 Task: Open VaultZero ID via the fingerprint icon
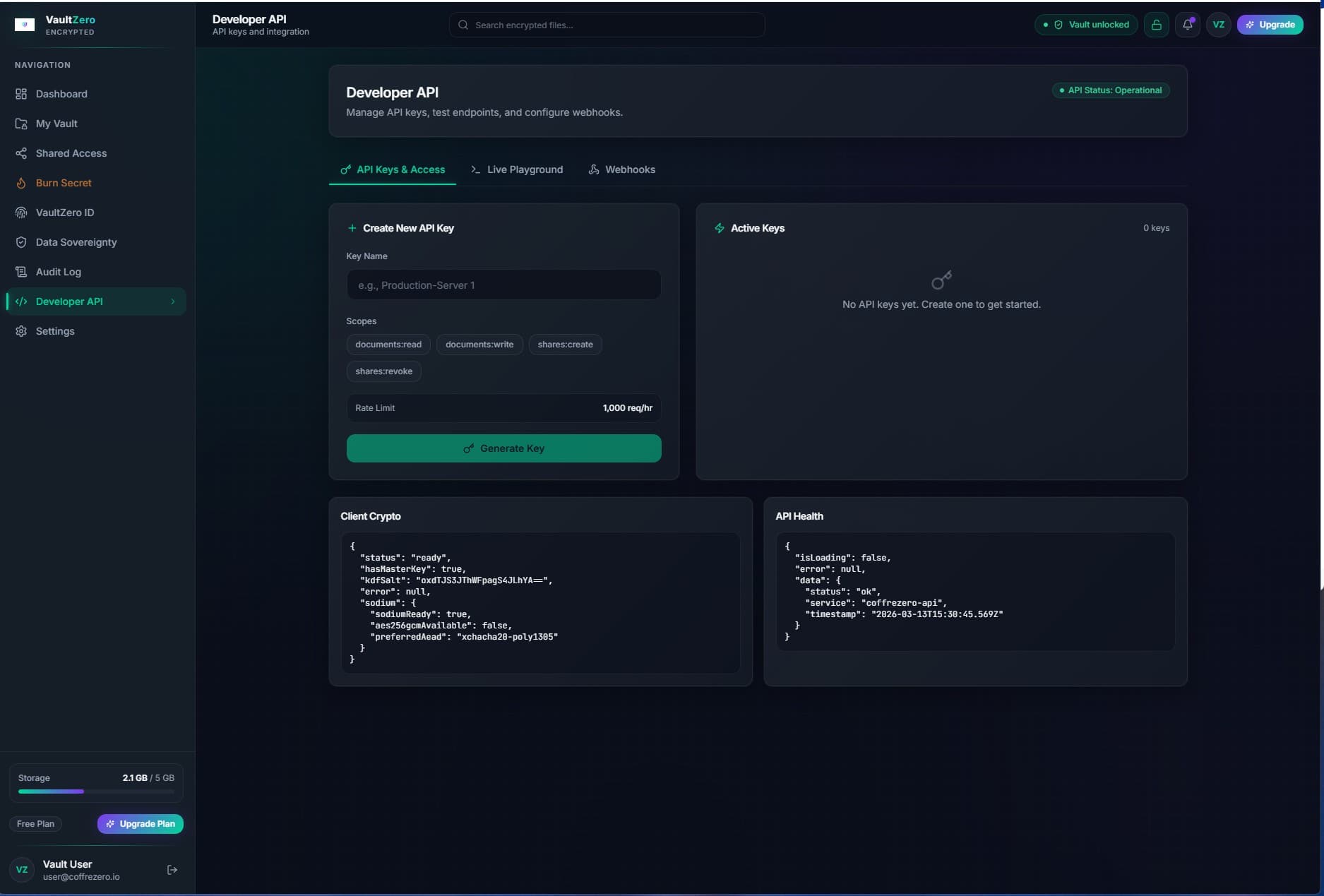(22, 213)
